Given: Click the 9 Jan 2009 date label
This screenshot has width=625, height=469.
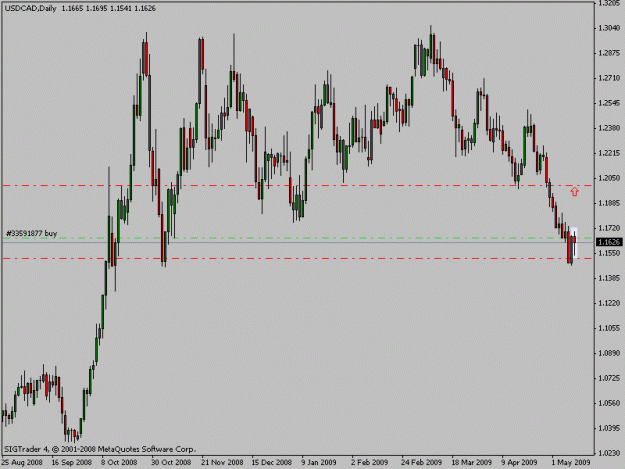Looking at the screenshot, I should (x=318, y=463).
